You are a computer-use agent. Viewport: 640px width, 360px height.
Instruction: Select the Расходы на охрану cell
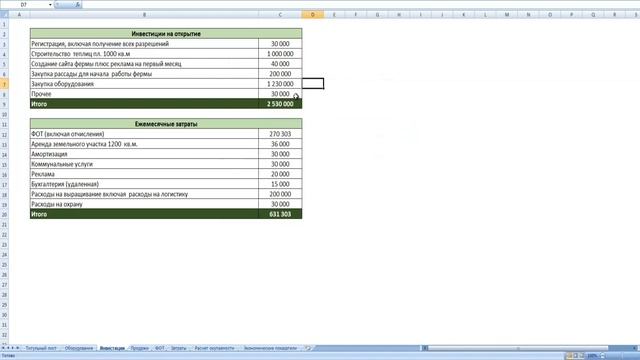pyautogui.click(x=144, y=204)
